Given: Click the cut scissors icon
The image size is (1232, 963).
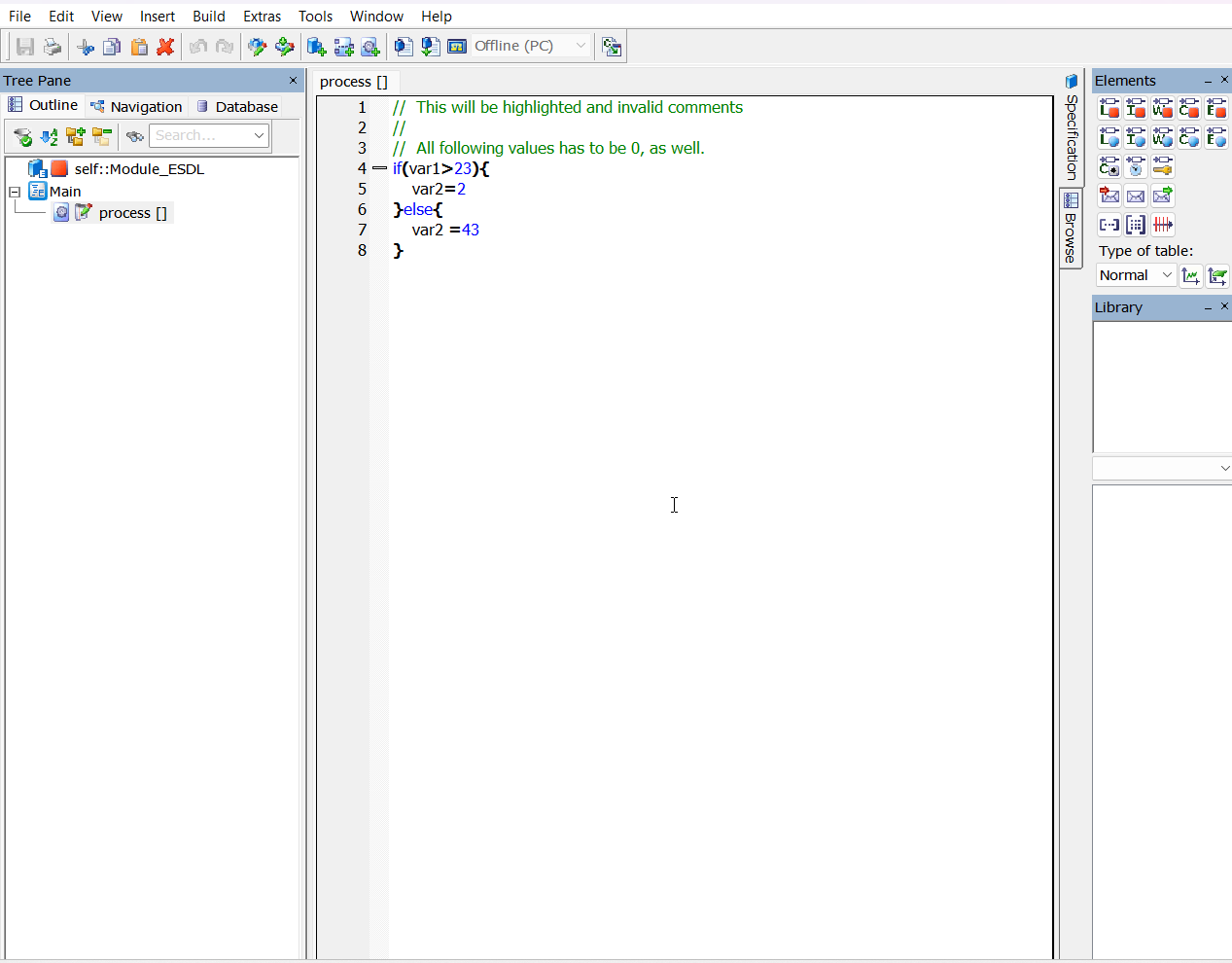Looking at the screenshot, I should (x=86, y=47).
